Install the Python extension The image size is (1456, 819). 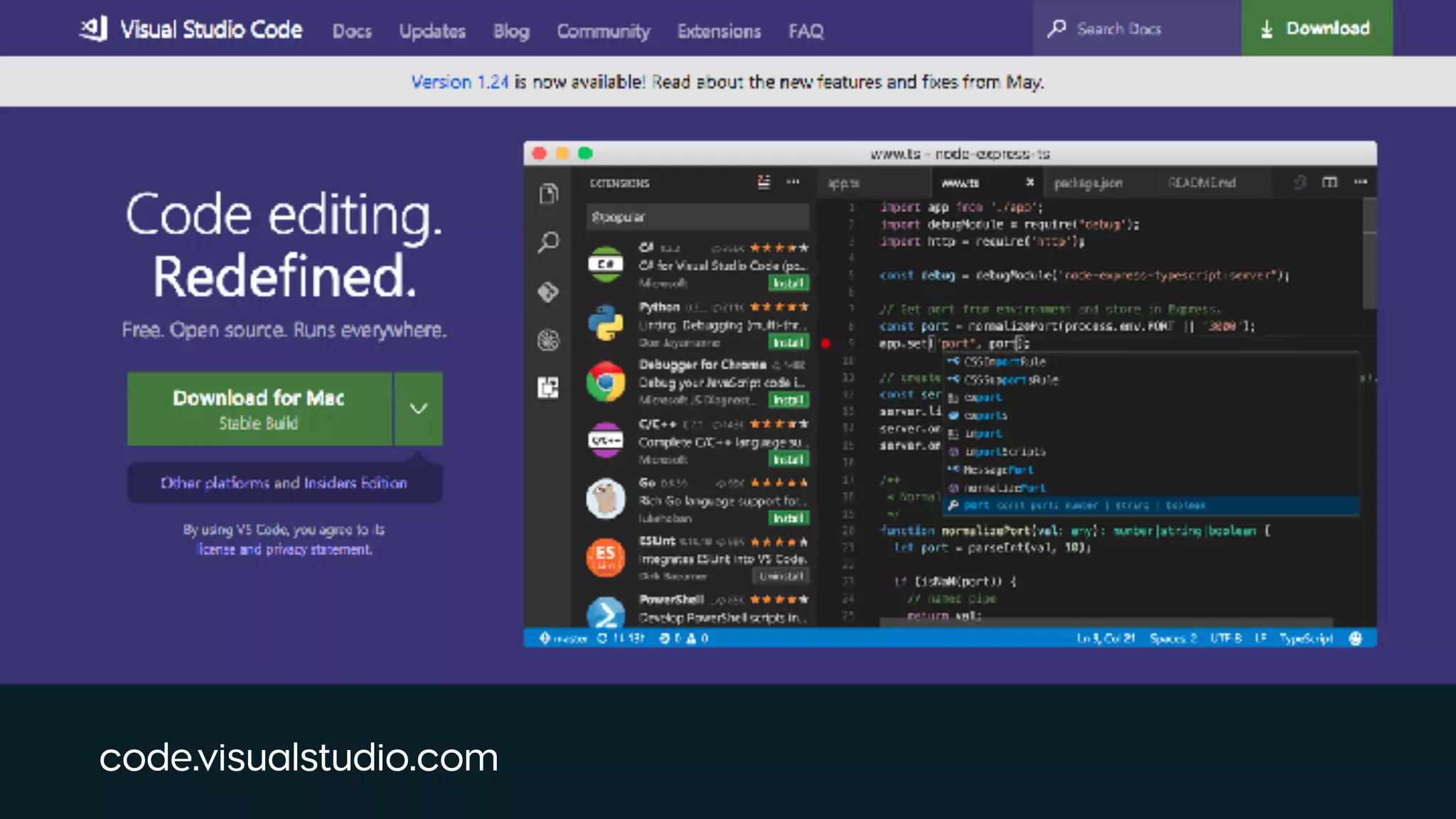click(x=788, y=343)
